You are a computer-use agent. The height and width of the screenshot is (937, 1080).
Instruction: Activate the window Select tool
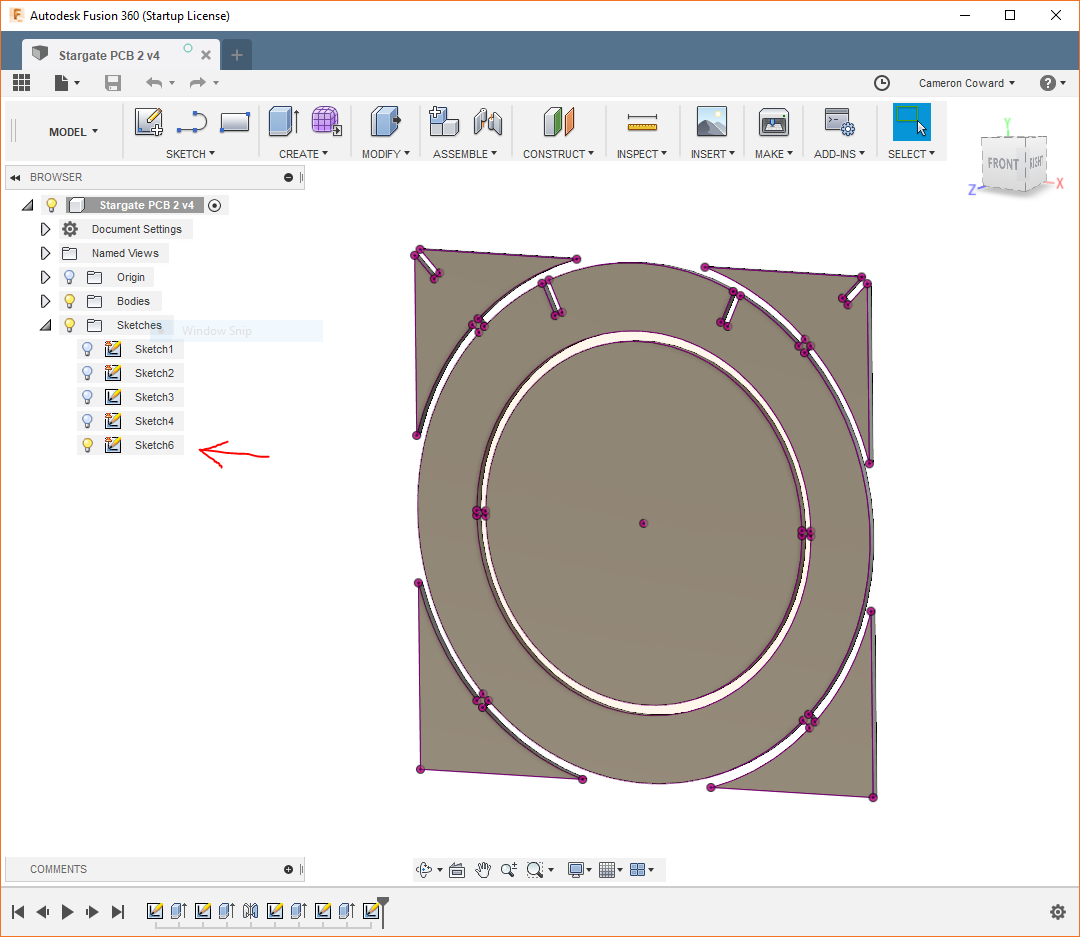(911, 121)
